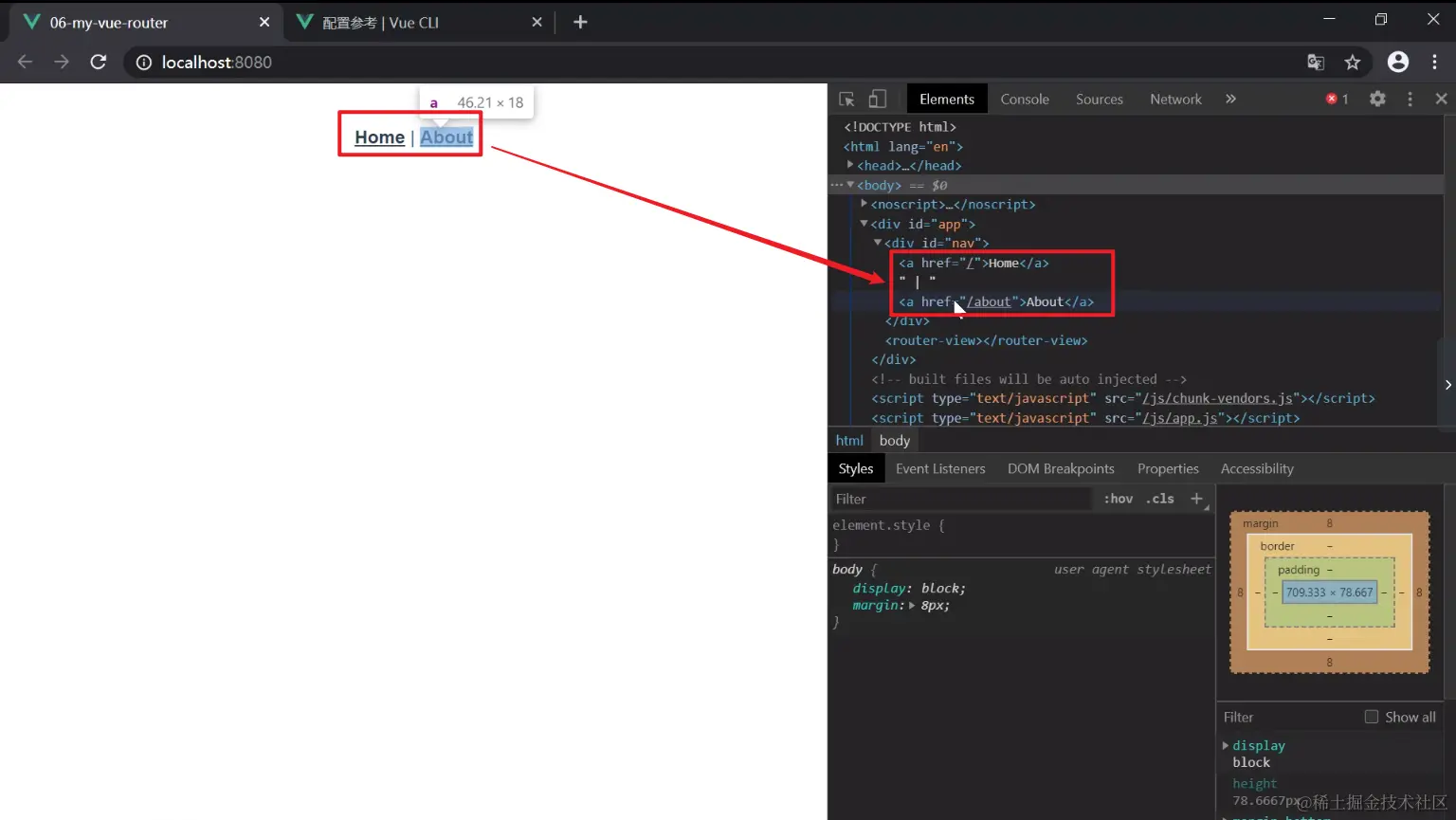View site information icon in address bar
Screen dimensions: 1456x820
coord(143,63)
